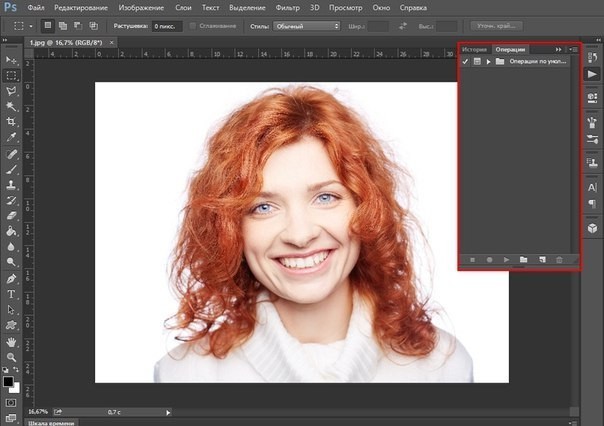
Task: Select the Pen tool
Action: coord(11,279)
